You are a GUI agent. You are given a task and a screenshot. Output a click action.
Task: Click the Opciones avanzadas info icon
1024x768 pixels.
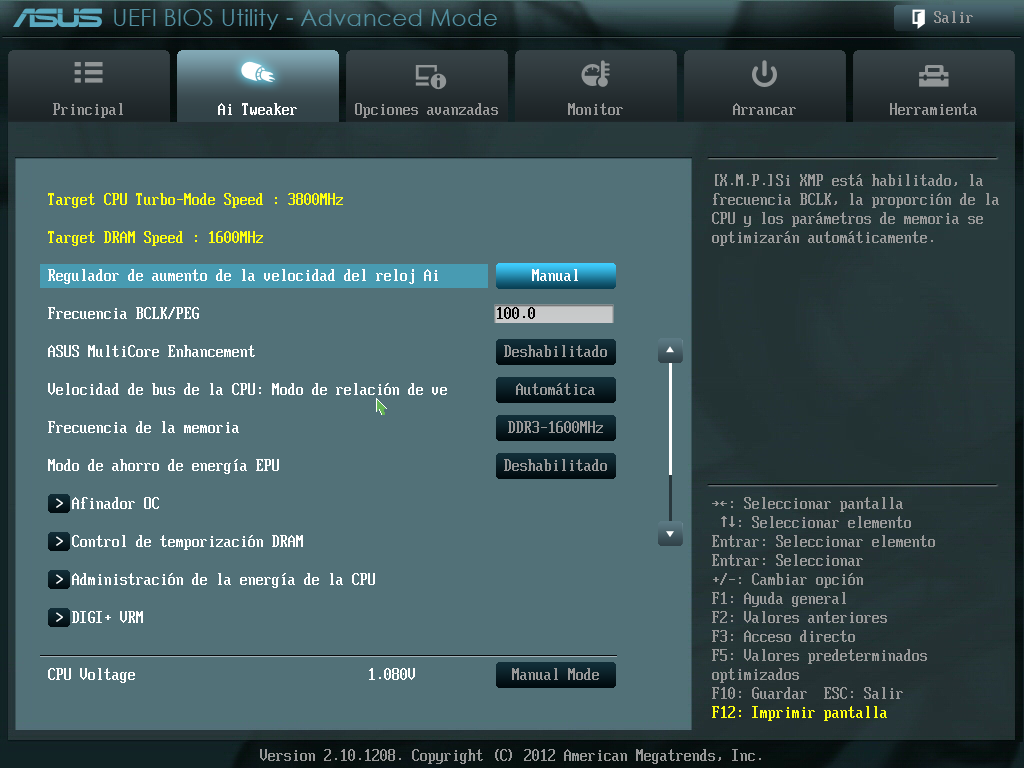pos(430,76)
